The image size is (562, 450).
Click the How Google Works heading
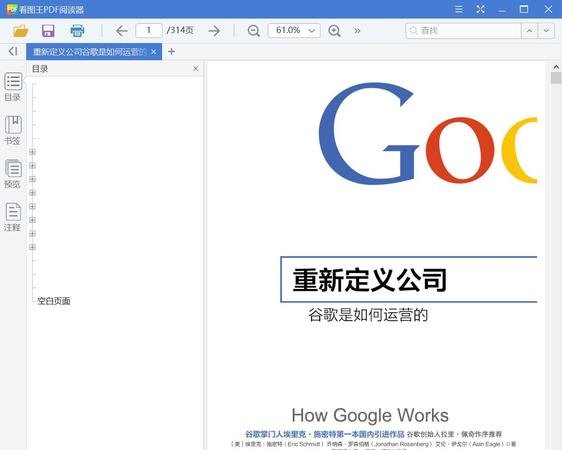370,415
